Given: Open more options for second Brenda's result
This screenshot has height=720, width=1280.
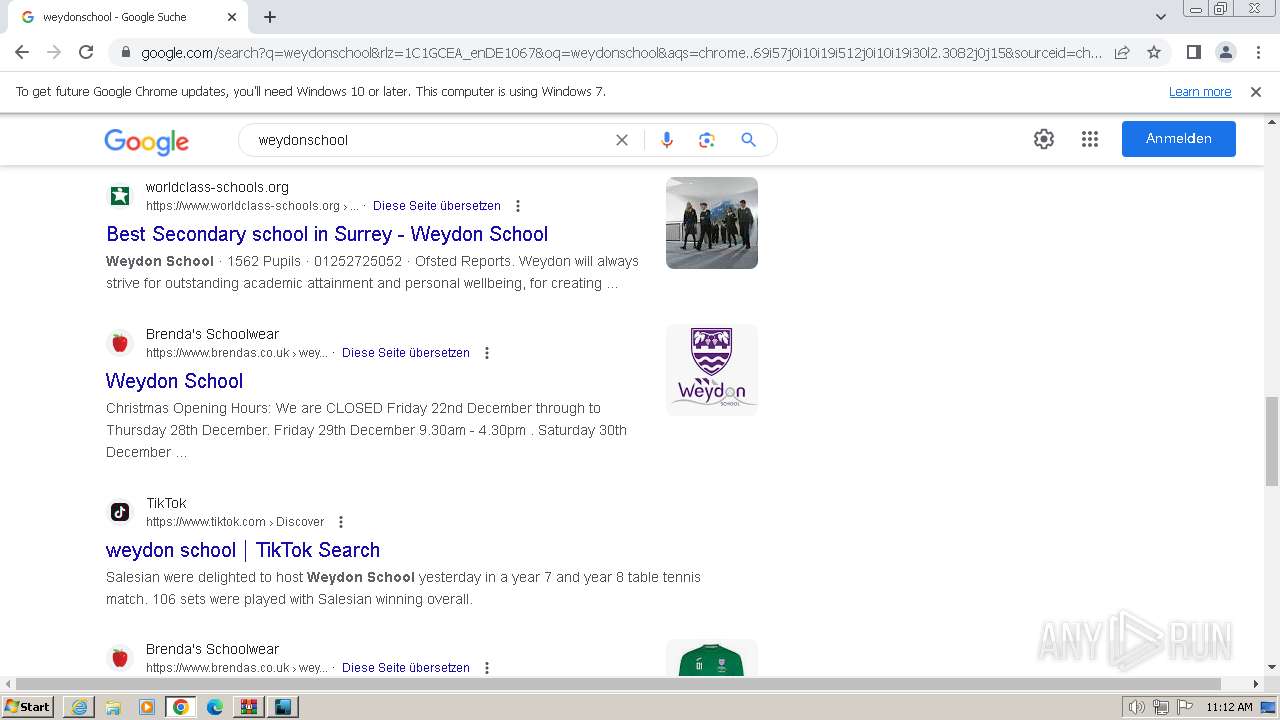Looking at the screenshot, I should pyautogui.click(x=487, y=668).
